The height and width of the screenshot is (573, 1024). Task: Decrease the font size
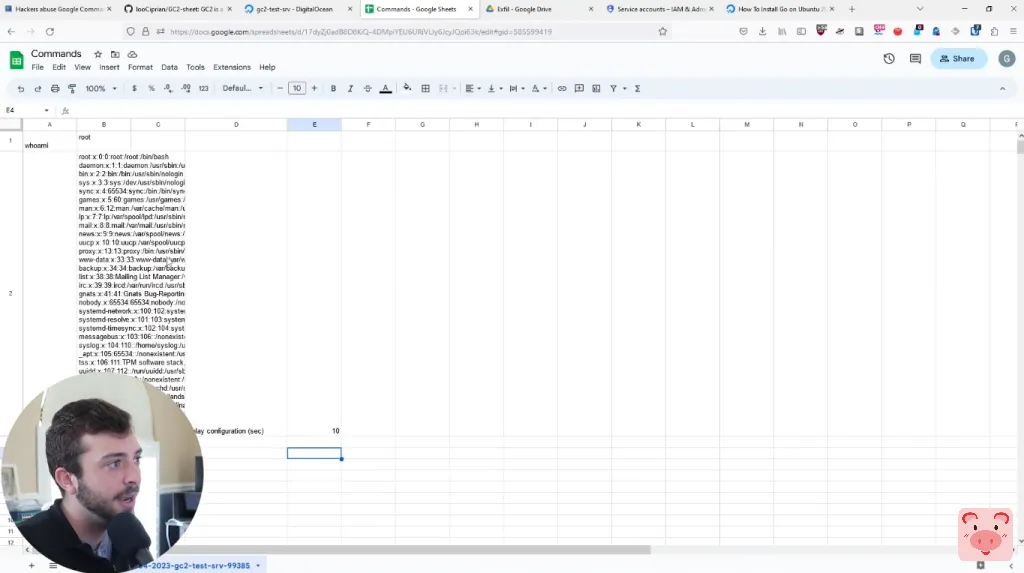point(280,89)
